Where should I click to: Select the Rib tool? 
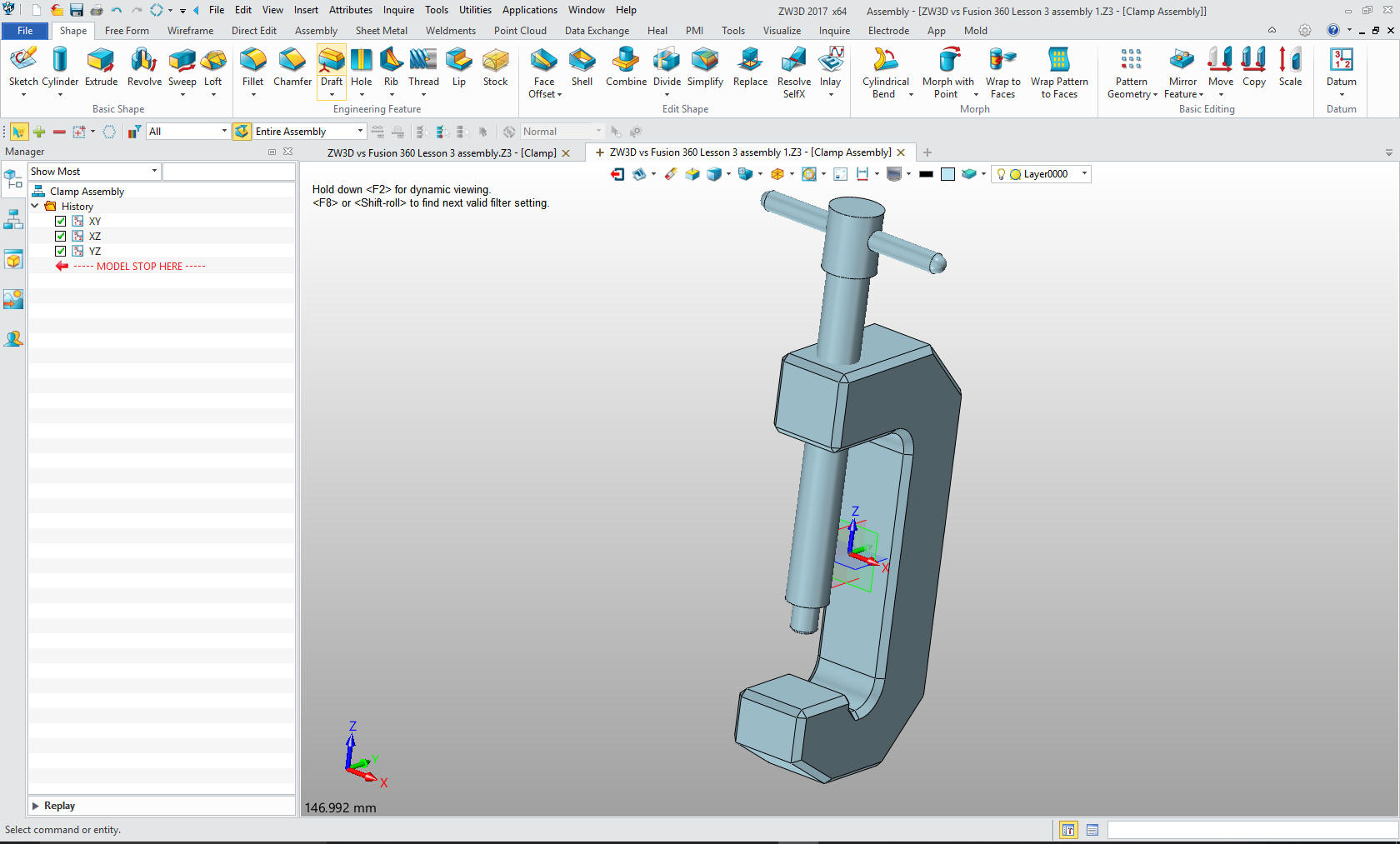(x=391, y=67)
